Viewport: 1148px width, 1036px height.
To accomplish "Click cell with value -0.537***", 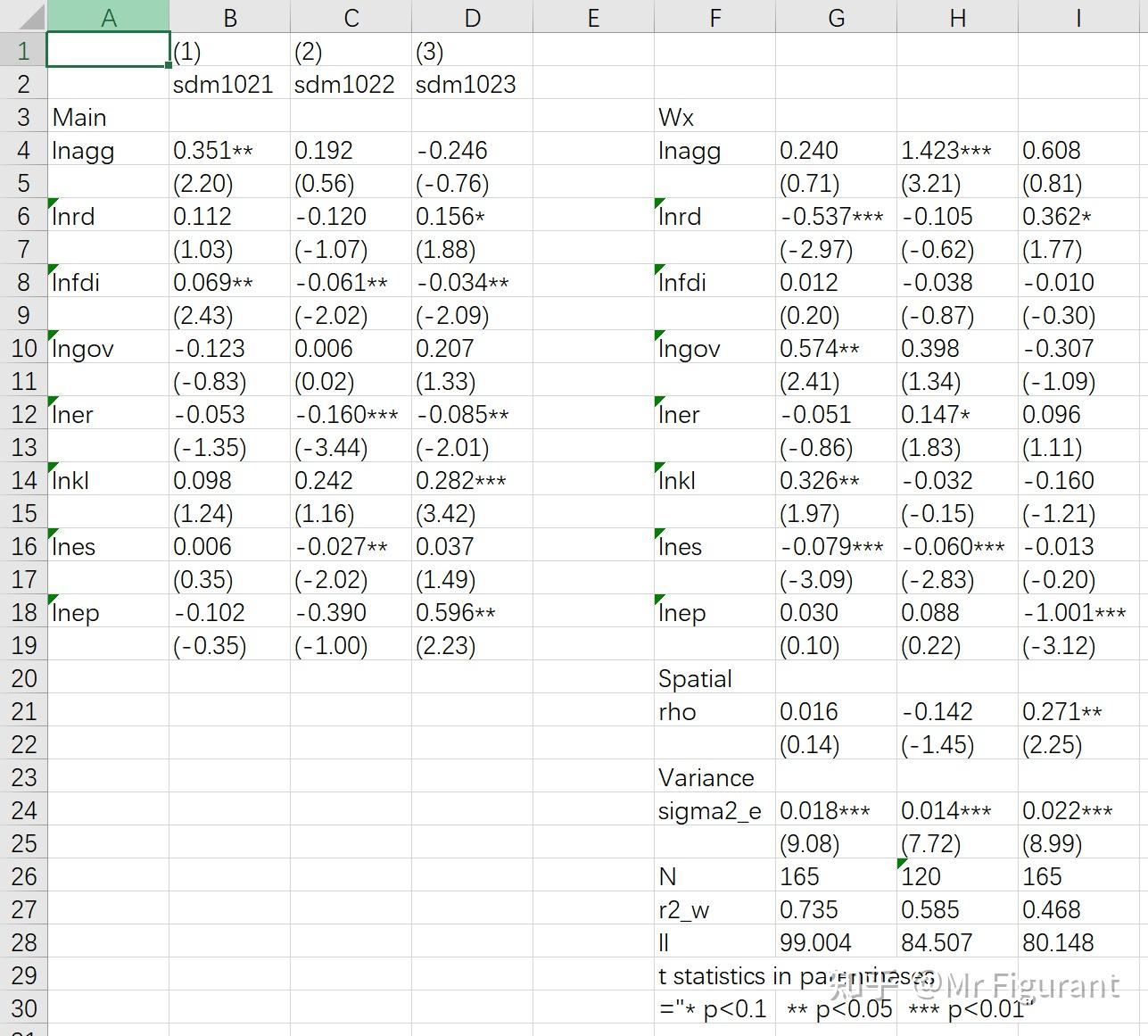I will click(x=836, y=215).
